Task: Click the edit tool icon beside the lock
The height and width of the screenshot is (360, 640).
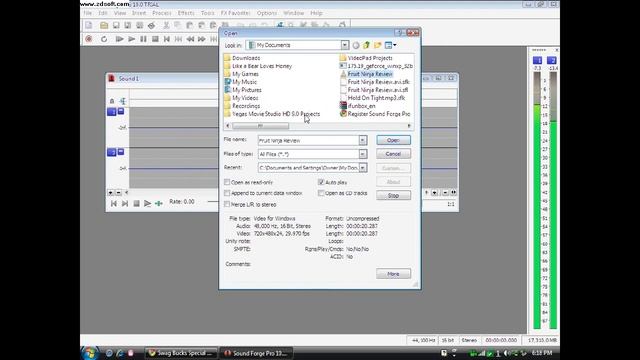Action: [122, 101]
